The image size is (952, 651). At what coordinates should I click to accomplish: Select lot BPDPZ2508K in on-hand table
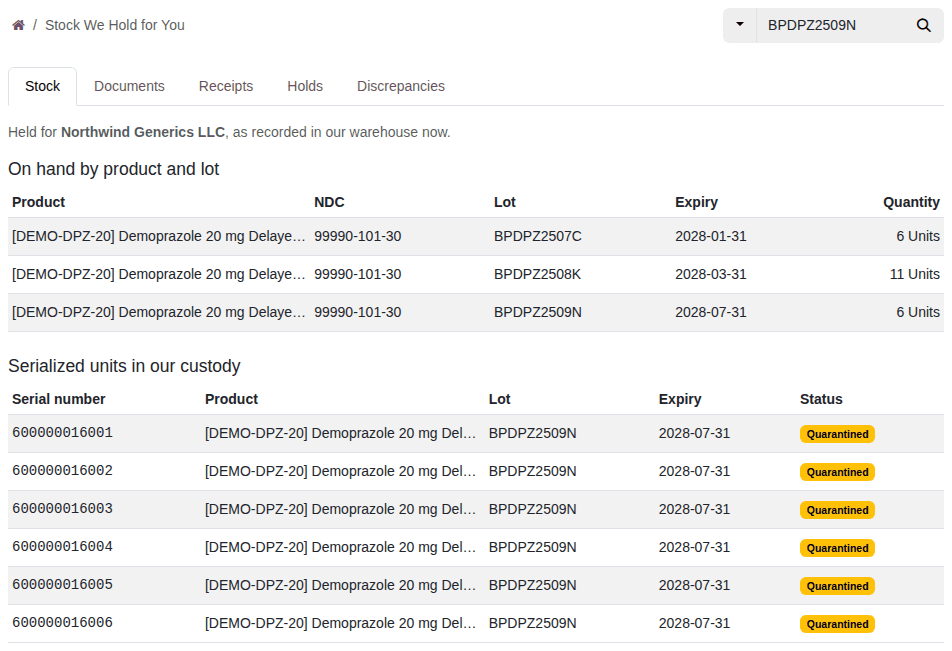[x=537, y=274]
